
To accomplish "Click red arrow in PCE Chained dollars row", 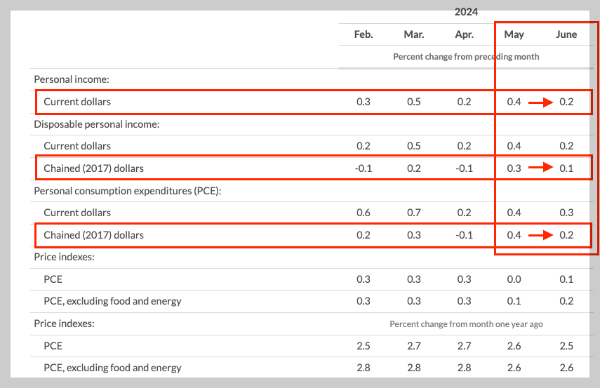I will (x=540, y=235).
